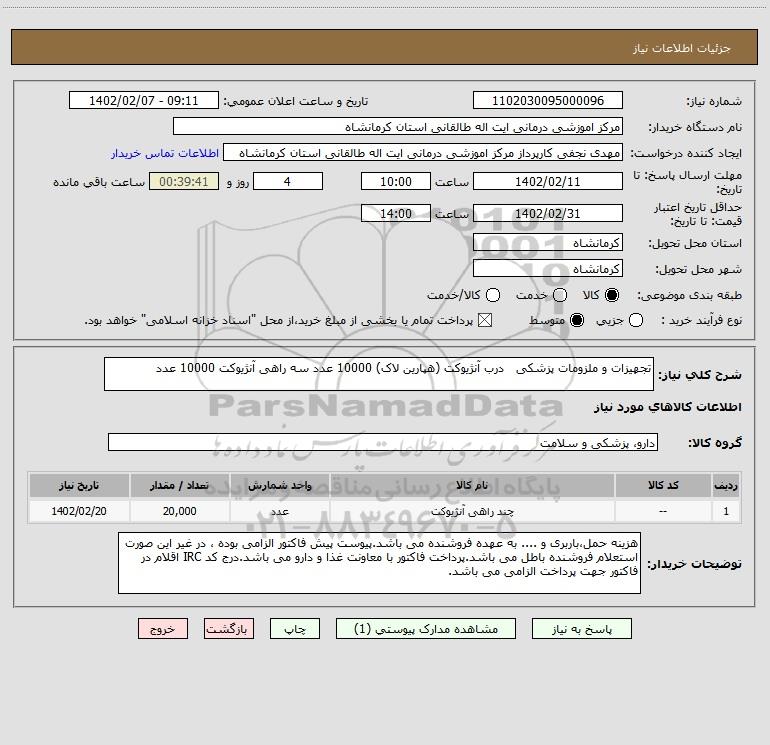Click the واحد شمارش column header
The image size is (770, 745).
point(279,485)
